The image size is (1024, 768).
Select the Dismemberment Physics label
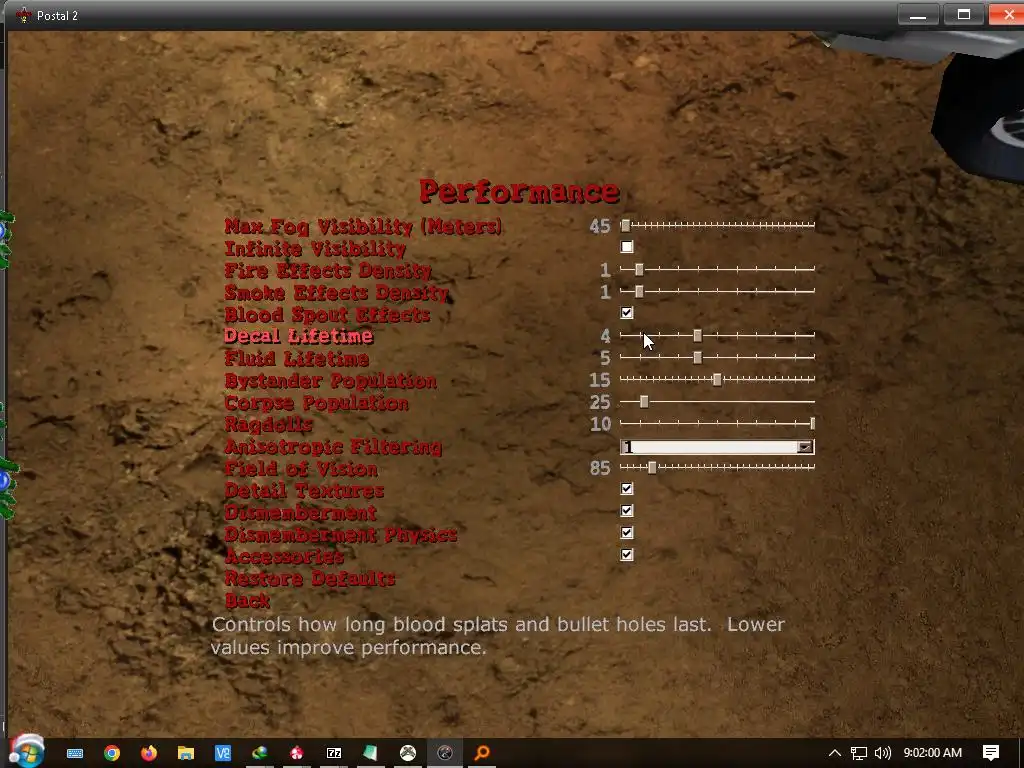340,535
